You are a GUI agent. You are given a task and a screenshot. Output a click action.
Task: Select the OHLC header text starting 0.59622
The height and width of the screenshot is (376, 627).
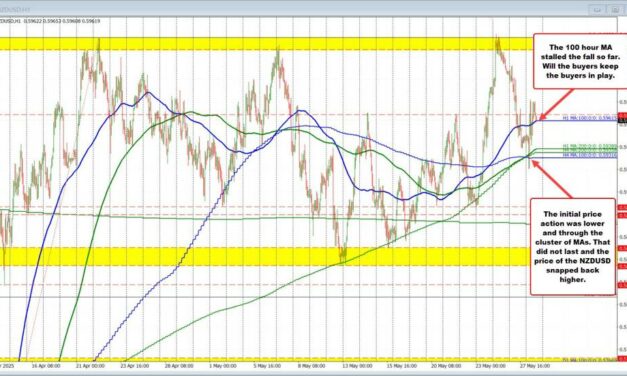(x=62, y=21)
